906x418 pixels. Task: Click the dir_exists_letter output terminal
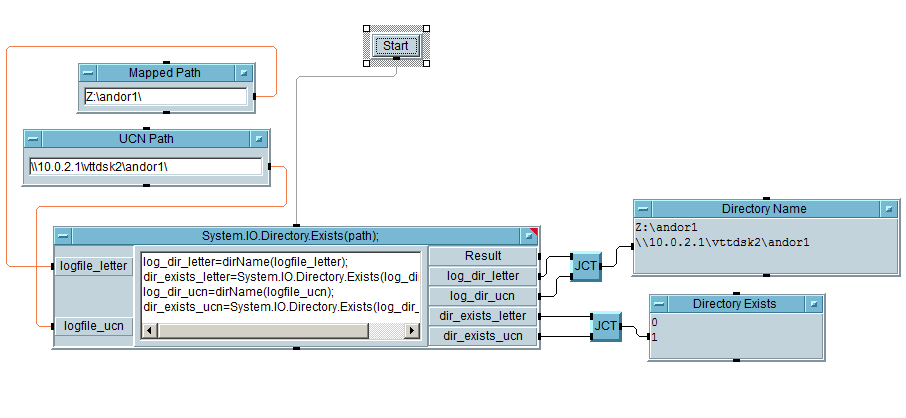point(482,316)
